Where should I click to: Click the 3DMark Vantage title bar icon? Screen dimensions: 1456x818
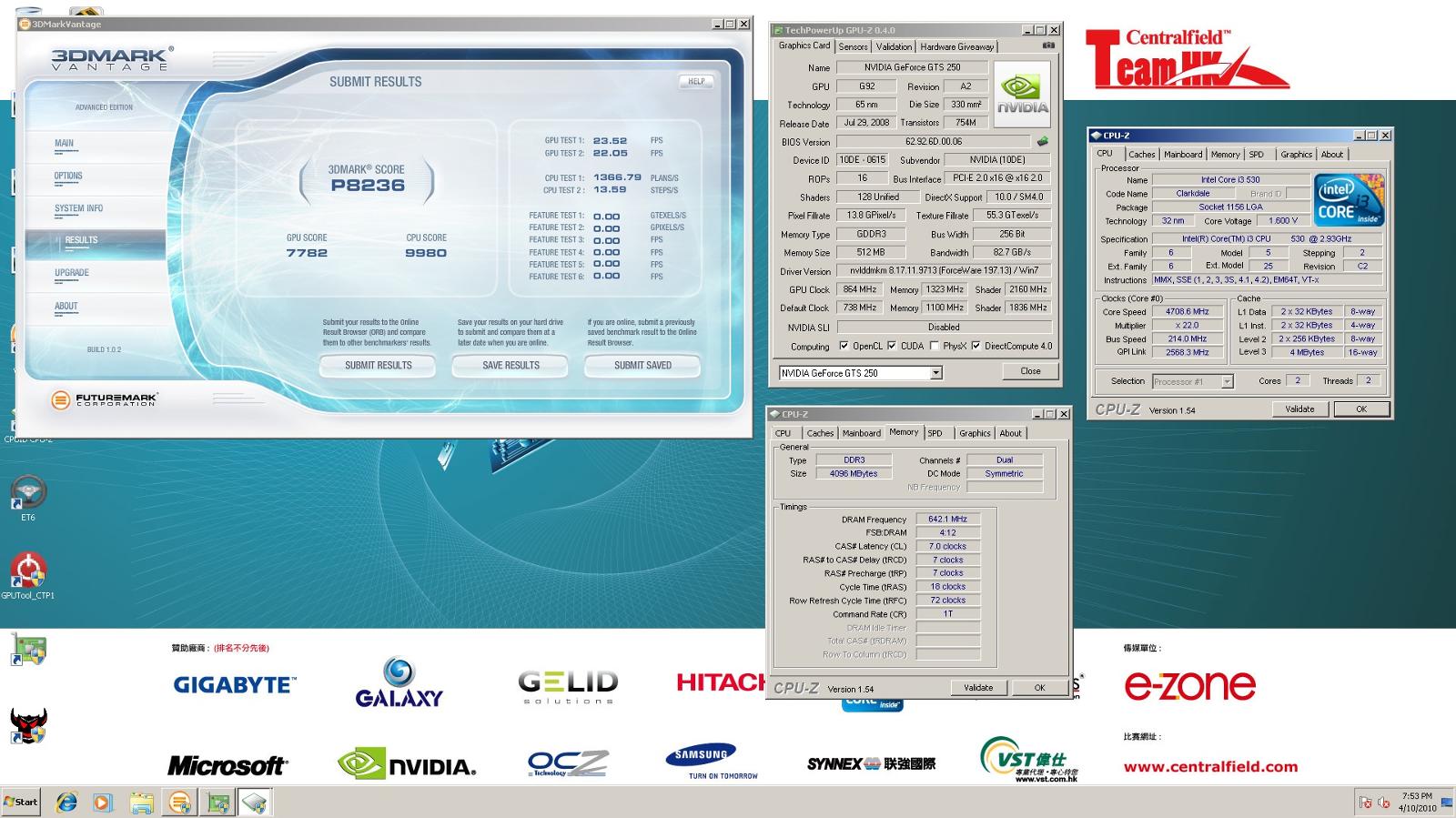pos(25,24)
